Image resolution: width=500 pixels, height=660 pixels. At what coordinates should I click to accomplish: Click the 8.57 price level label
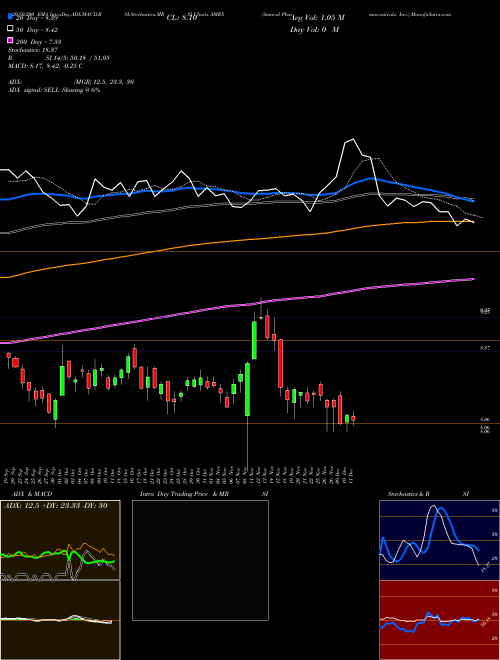coord(485,348)
